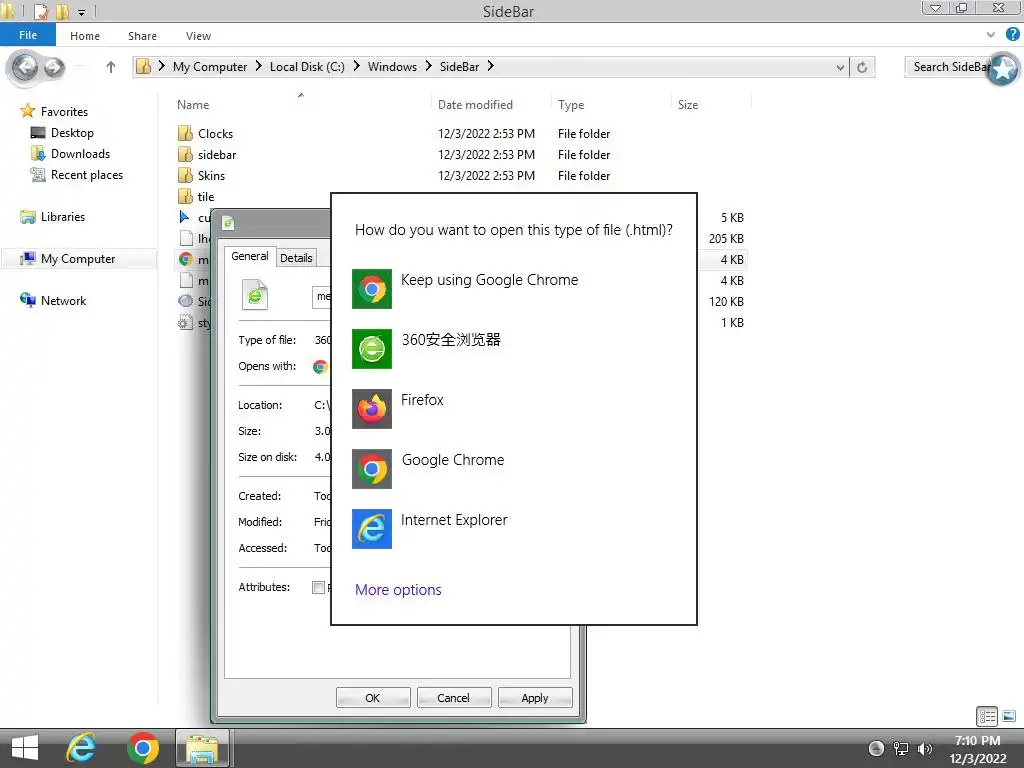The image size is (1024, 768).
Task: Toggle the Attributes checkbox in properties
Action: (318, 587)
